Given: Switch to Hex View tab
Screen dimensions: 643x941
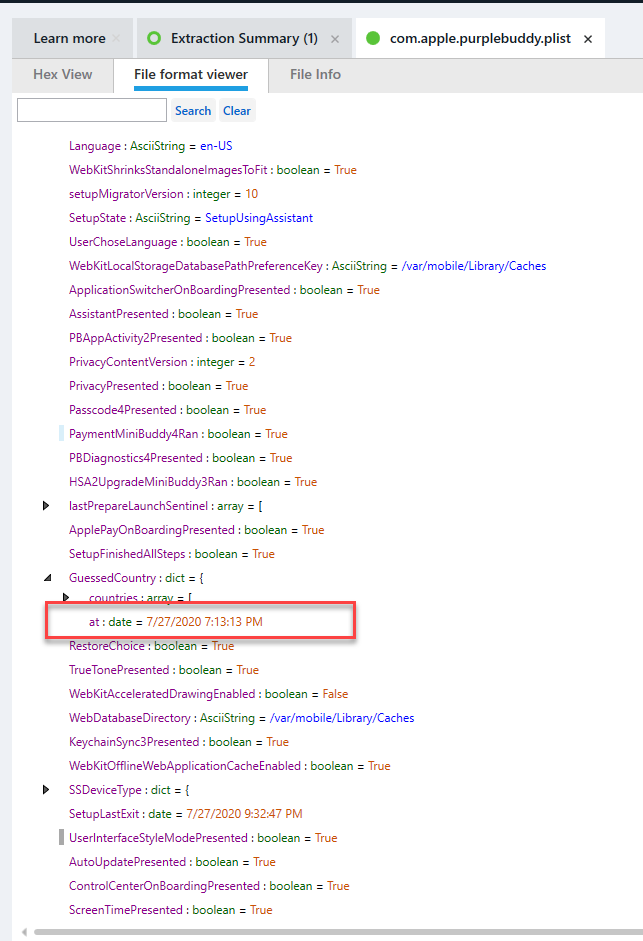Looking at the screenshot, I should coord(62,74).
